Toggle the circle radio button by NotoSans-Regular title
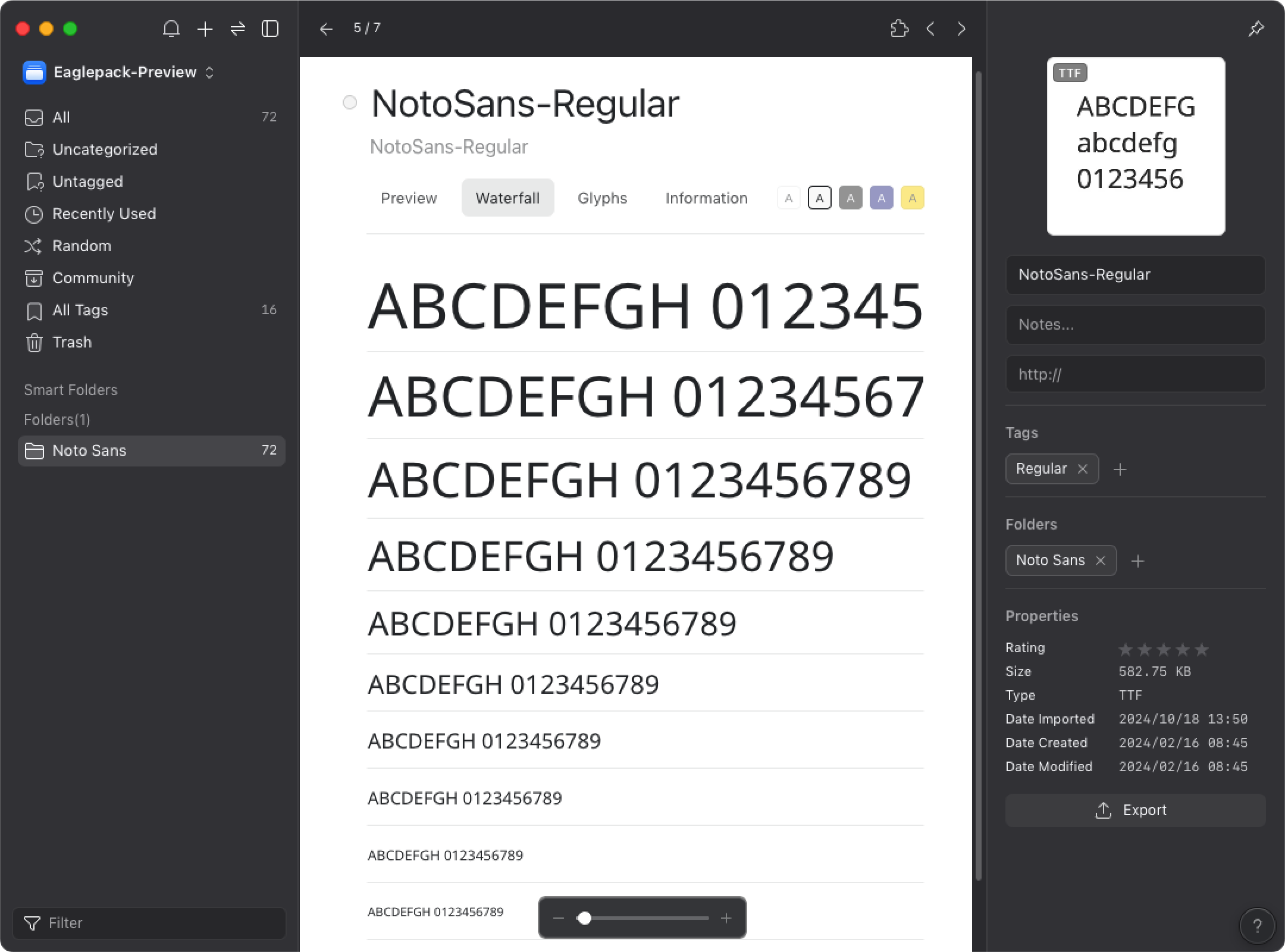The height and width of the screenshot is (952, 1285). click(x=350, y=100)
